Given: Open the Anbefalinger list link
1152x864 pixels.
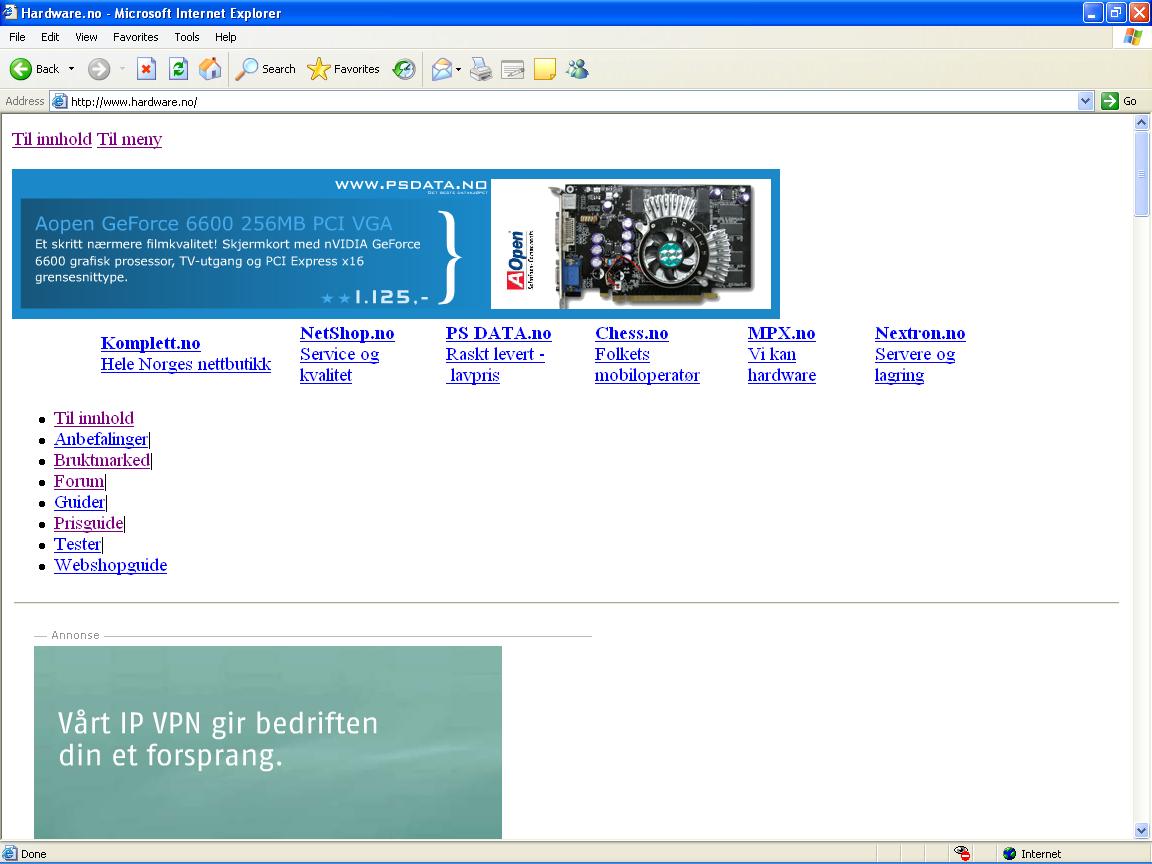Looking at the screenshot, I should tap(101, 439).
